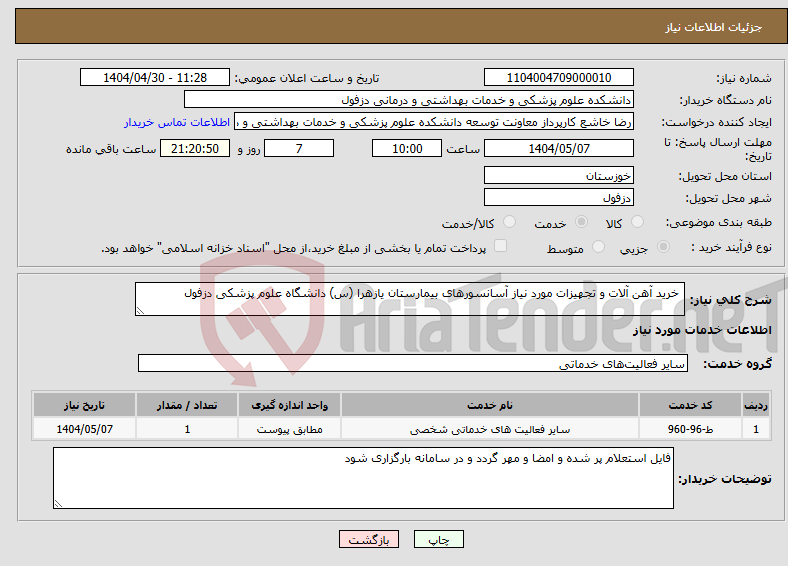Click the نام دستگاه خریدار field

click(409, 100)
